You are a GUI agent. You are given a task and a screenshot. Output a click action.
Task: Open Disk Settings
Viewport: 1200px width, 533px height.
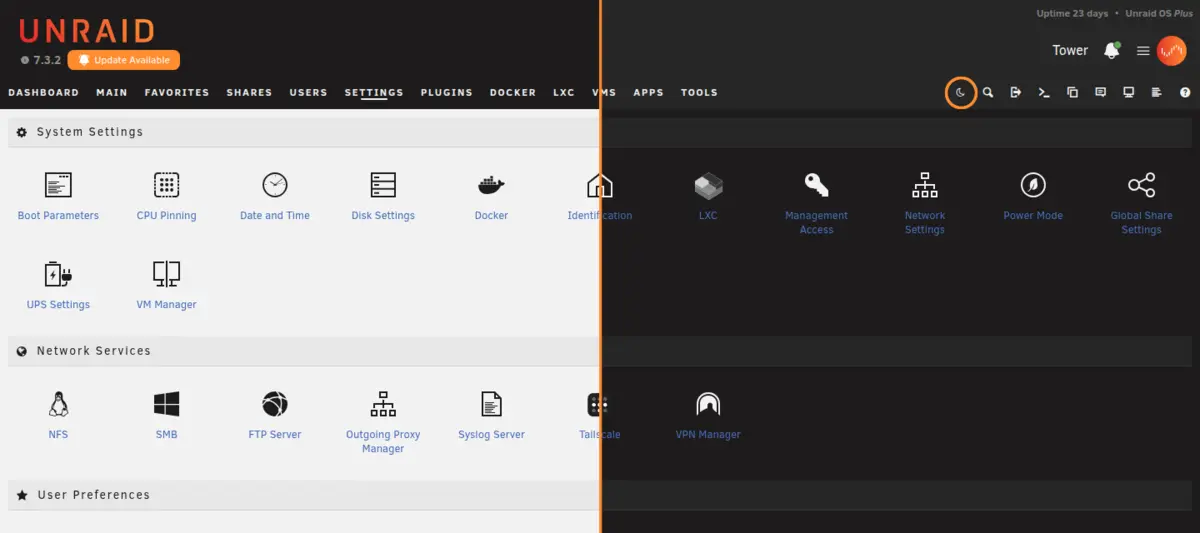tap(383, 197)
